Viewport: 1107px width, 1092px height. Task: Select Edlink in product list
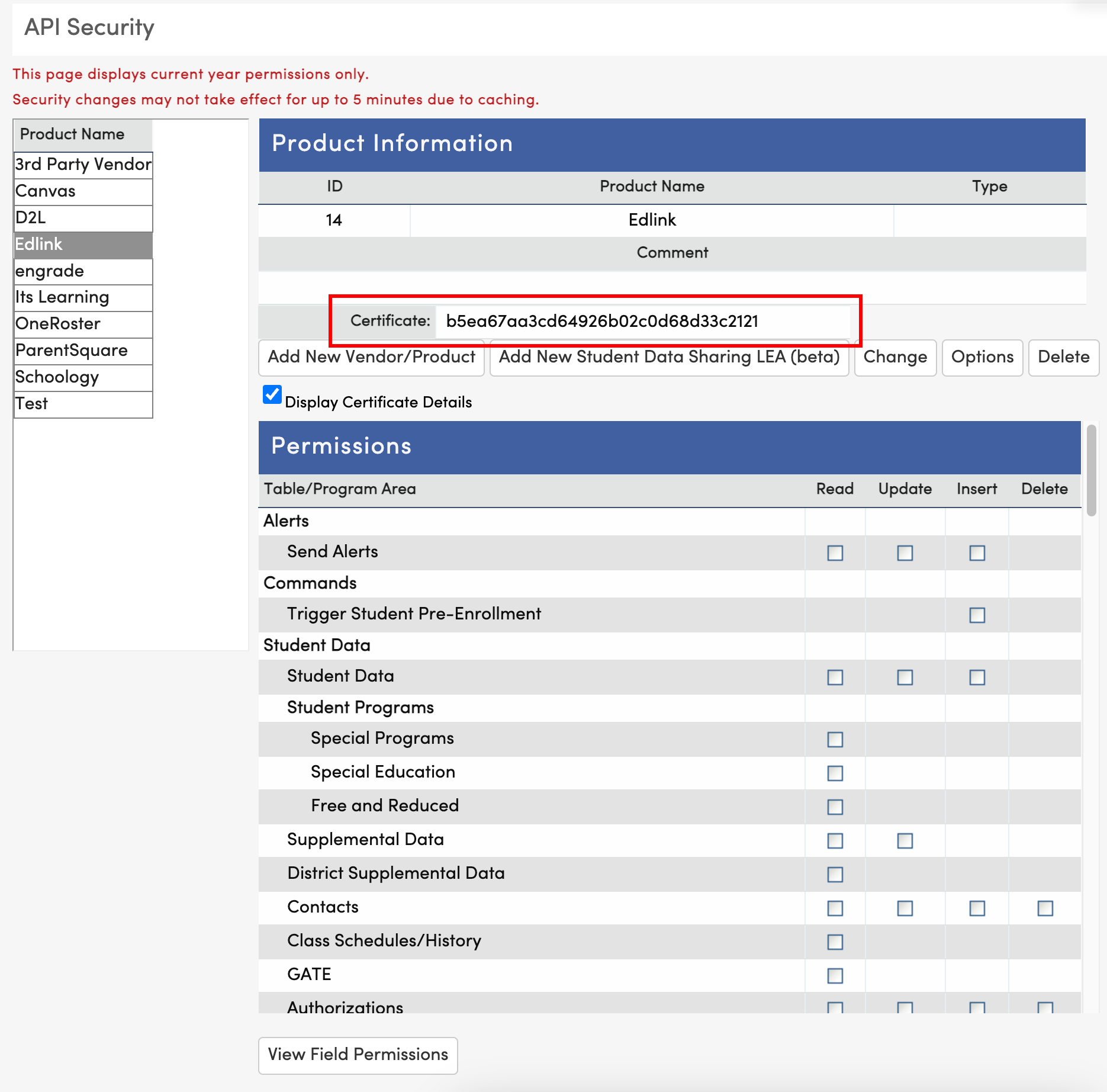(x=83, y=245)
